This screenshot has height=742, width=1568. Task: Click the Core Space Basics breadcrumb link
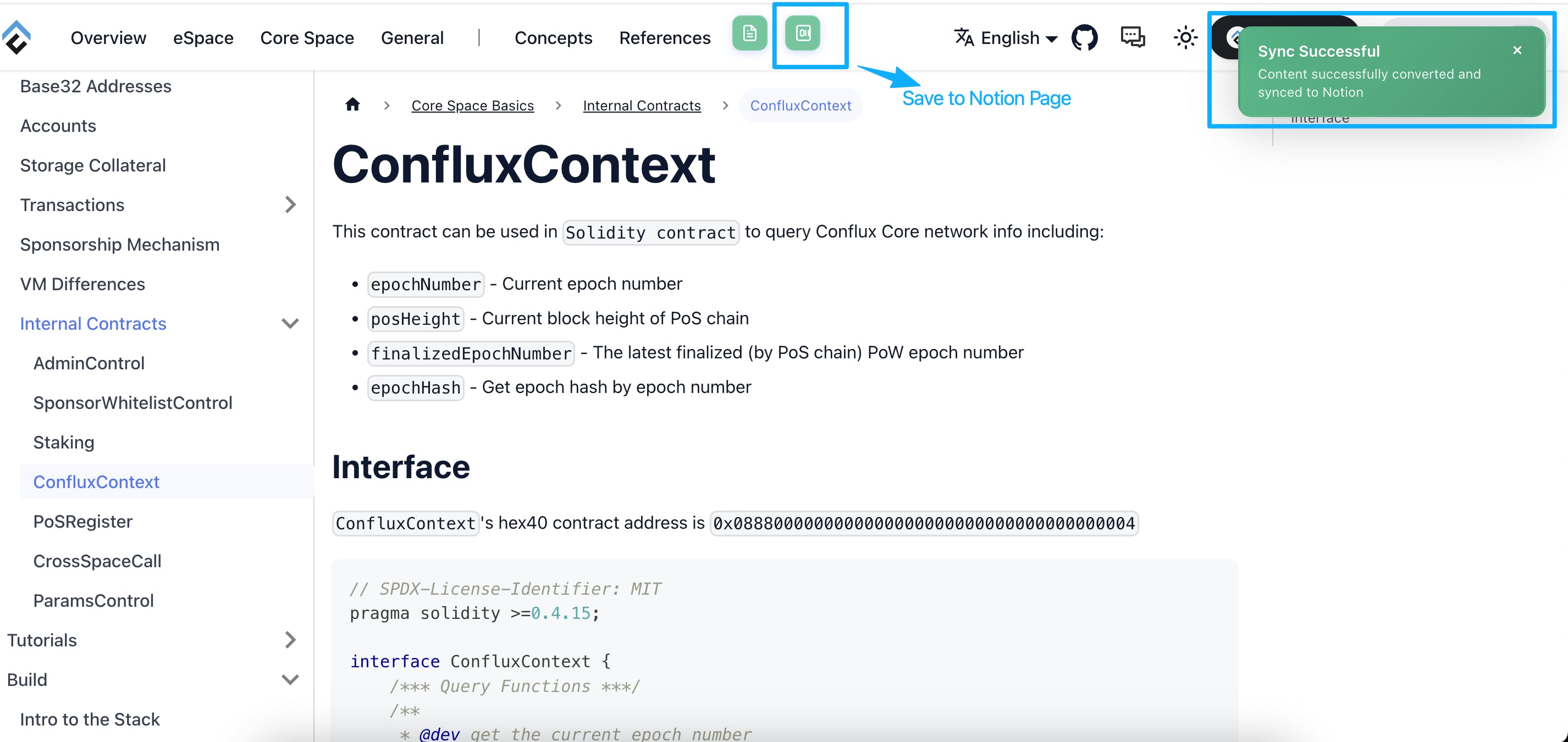[x=472, y=106]
